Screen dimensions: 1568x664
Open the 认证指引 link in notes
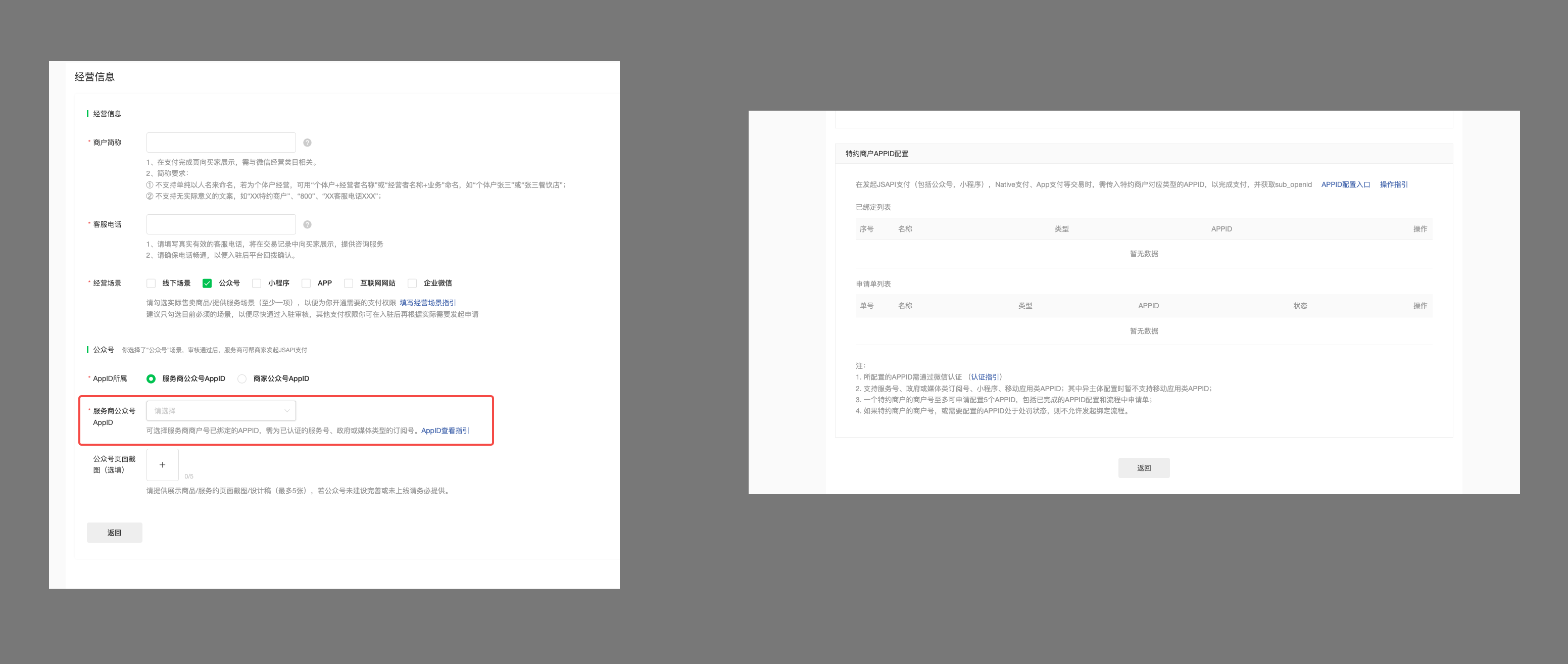pyautogui.click(x=984, y=377)
